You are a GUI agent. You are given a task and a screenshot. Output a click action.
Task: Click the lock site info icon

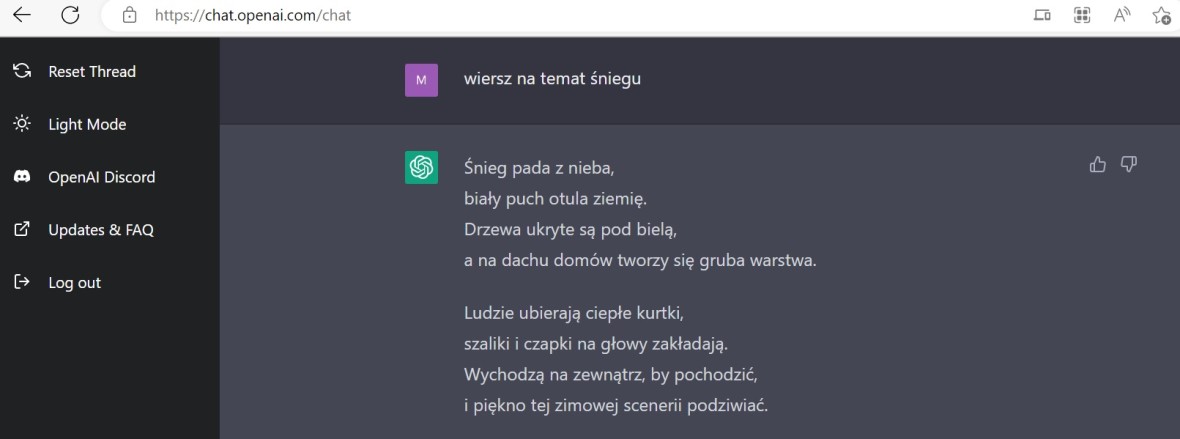coord(129,14)
